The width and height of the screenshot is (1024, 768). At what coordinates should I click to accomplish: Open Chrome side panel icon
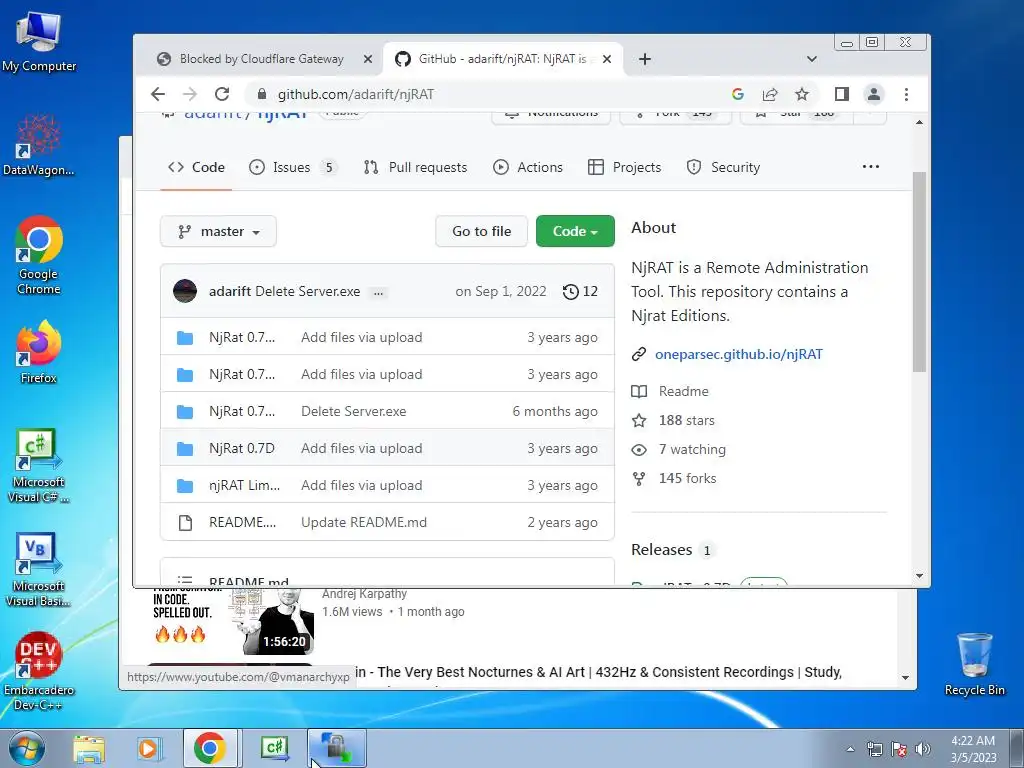[x=842, y=94]
